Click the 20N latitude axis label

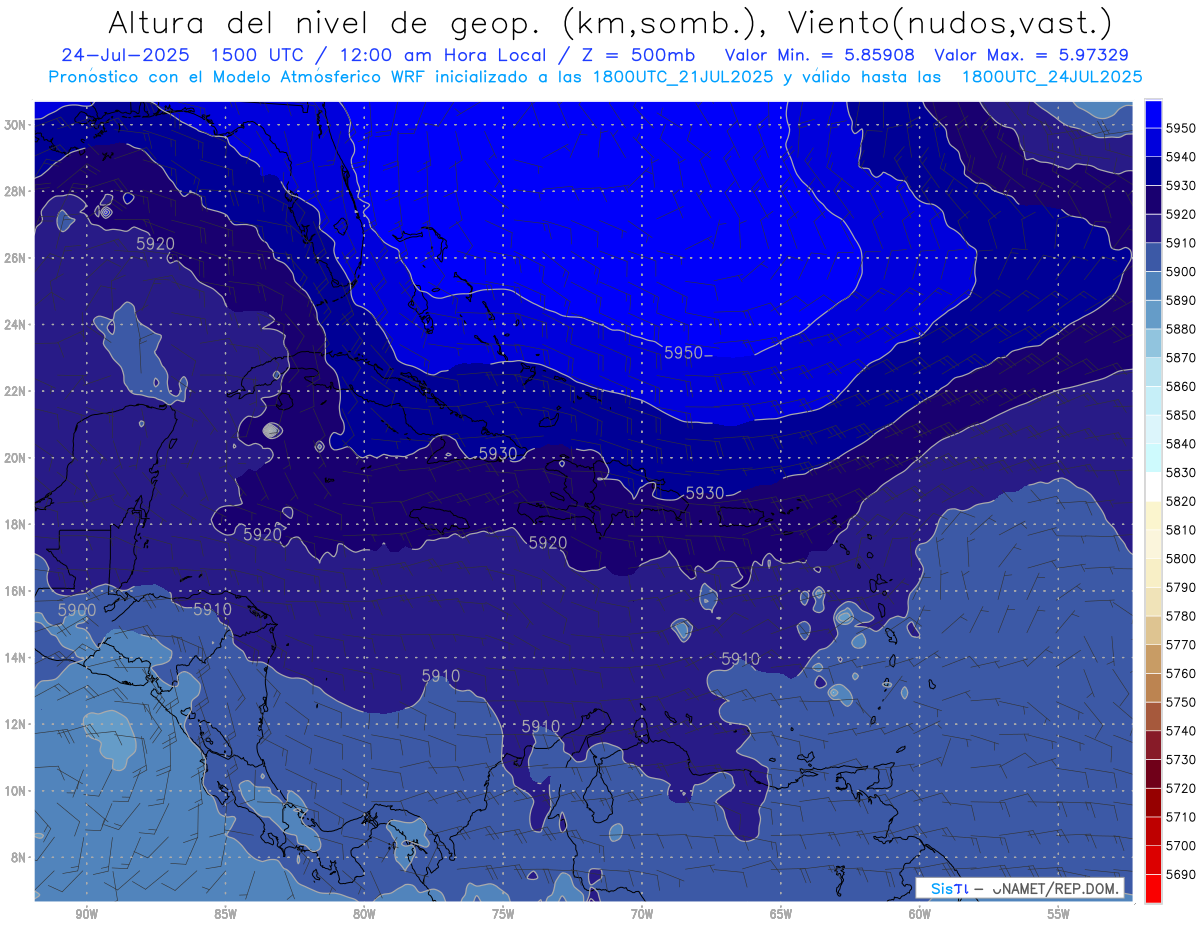(16, 458)
